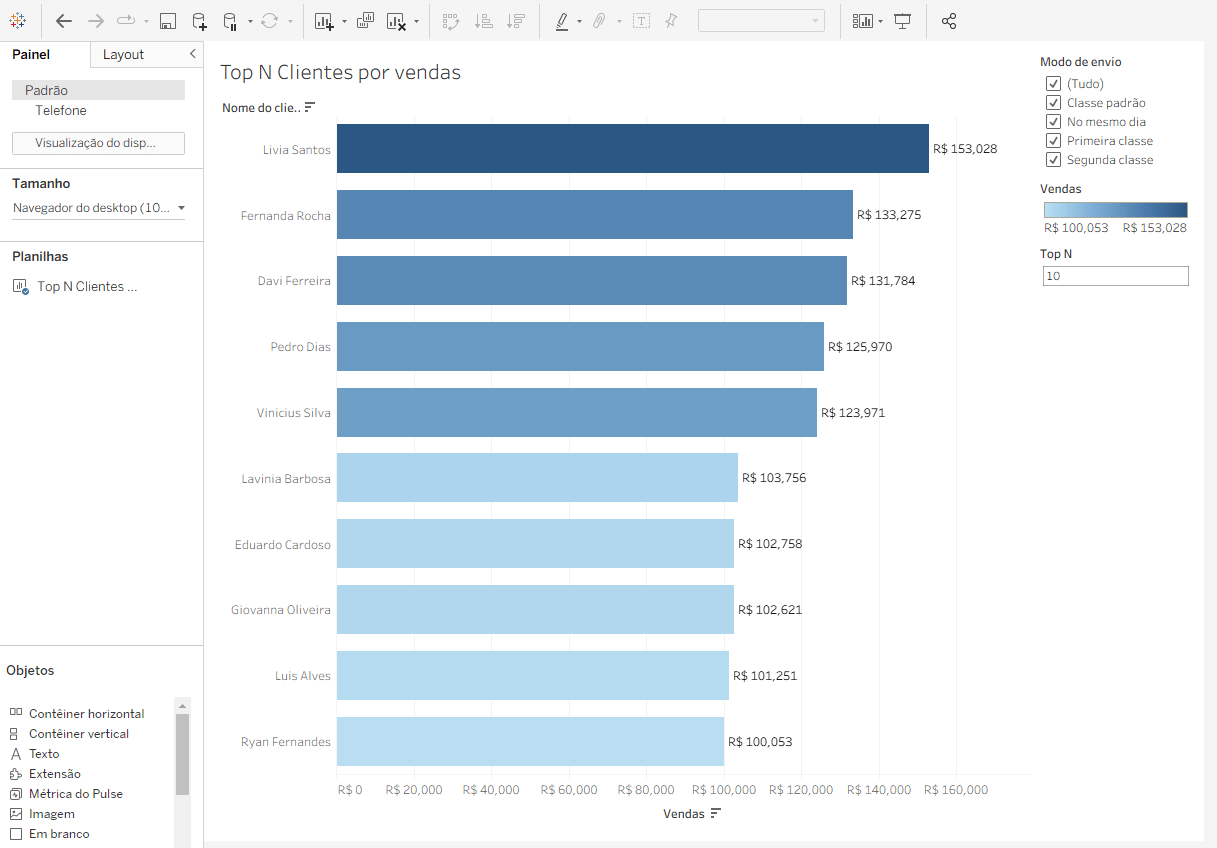Uncheck the No mesmo dia checkbox
The height and width of the screenshot is (848, 1217).
pos(1053,122)
